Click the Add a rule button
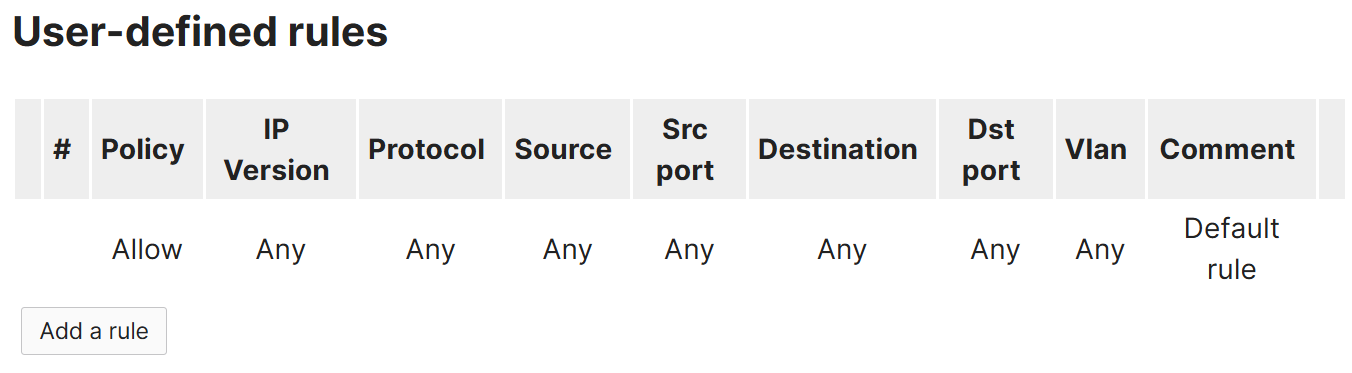 94,331
